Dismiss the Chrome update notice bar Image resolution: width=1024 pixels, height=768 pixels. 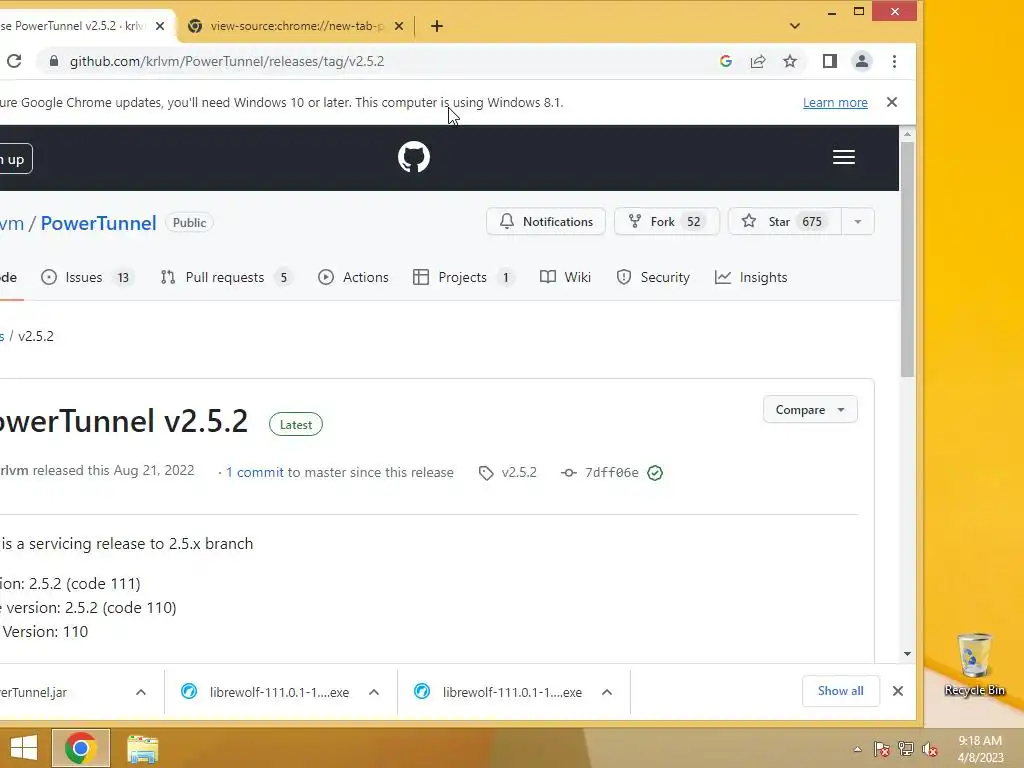click(x=892, y=103)
